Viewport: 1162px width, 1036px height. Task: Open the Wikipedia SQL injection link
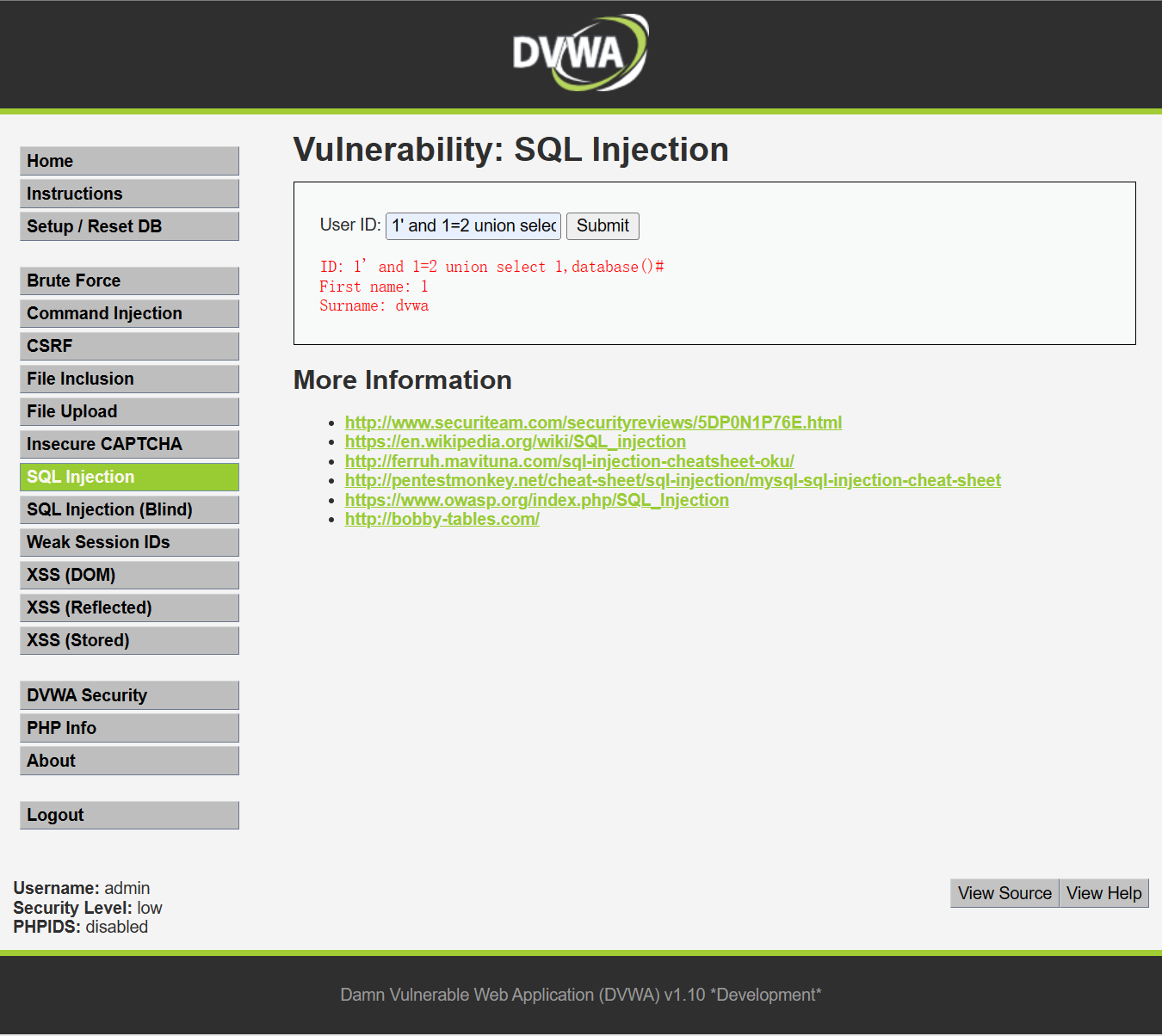[516, 441]
